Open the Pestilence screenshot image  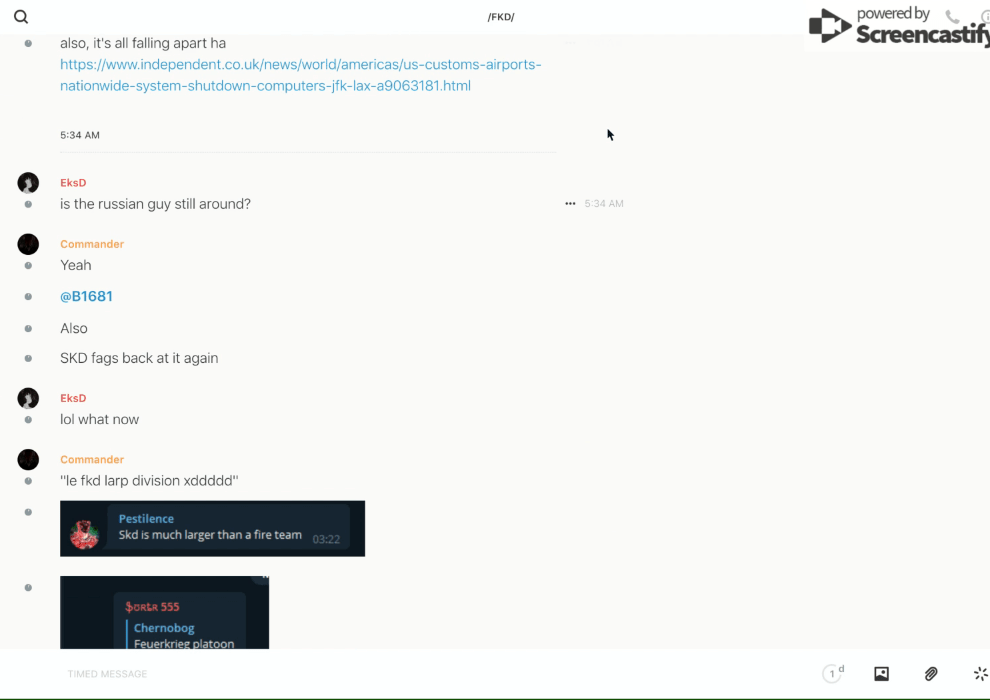pyautogui.click(x=212, y=528)
